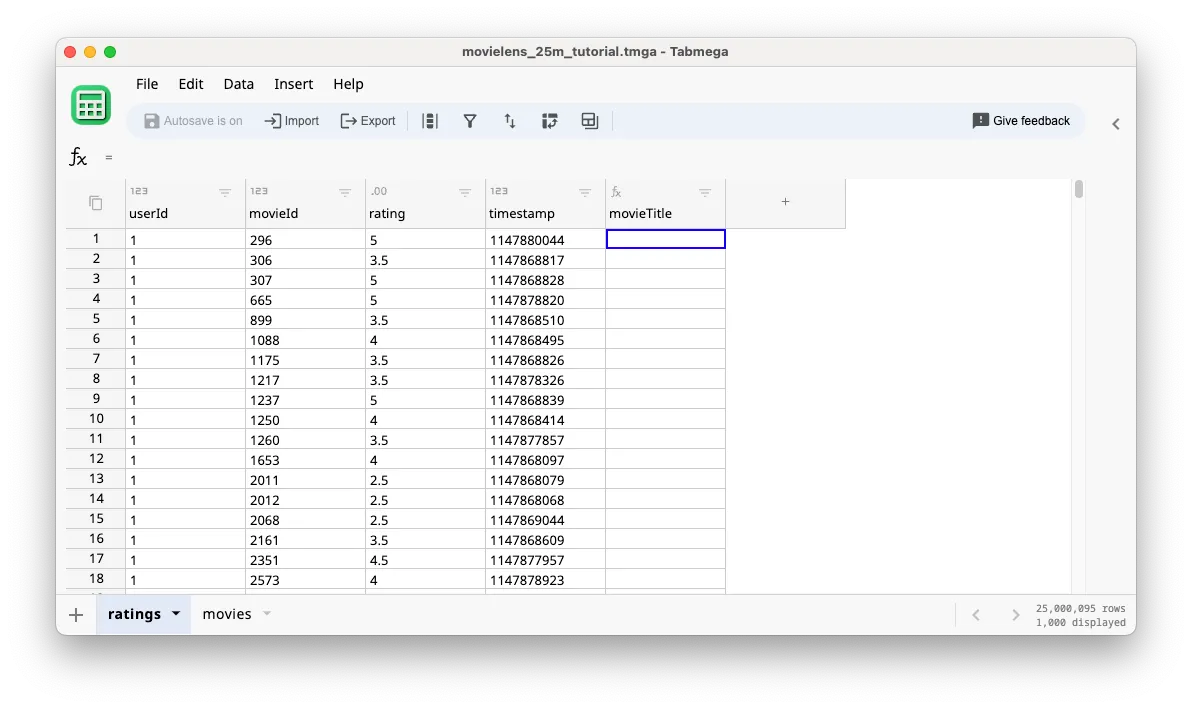Click the Give feedback button

(x=1021, y=120)
